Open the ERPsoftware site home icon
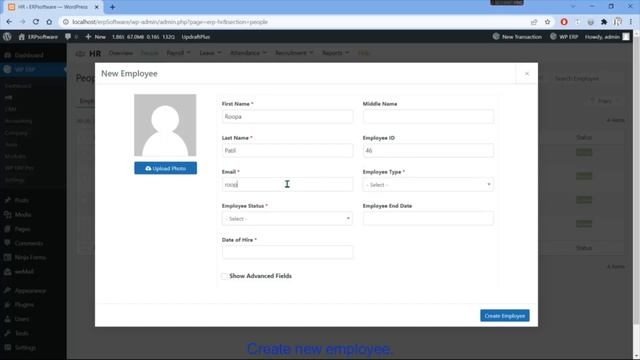The width and height of the screenshot is (640, 360). pos(22,37)
